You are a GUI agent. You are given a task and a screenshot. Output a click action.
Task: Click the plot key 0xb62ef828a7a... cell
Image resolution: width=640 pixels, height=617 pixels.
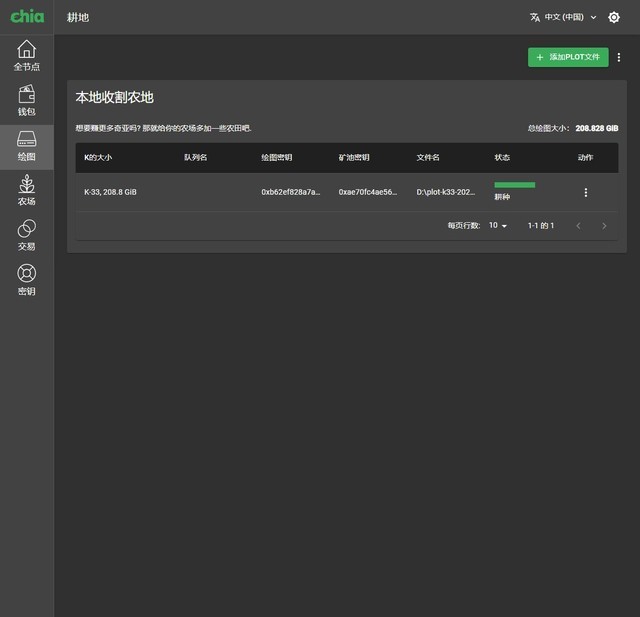(x=291, y=192)
